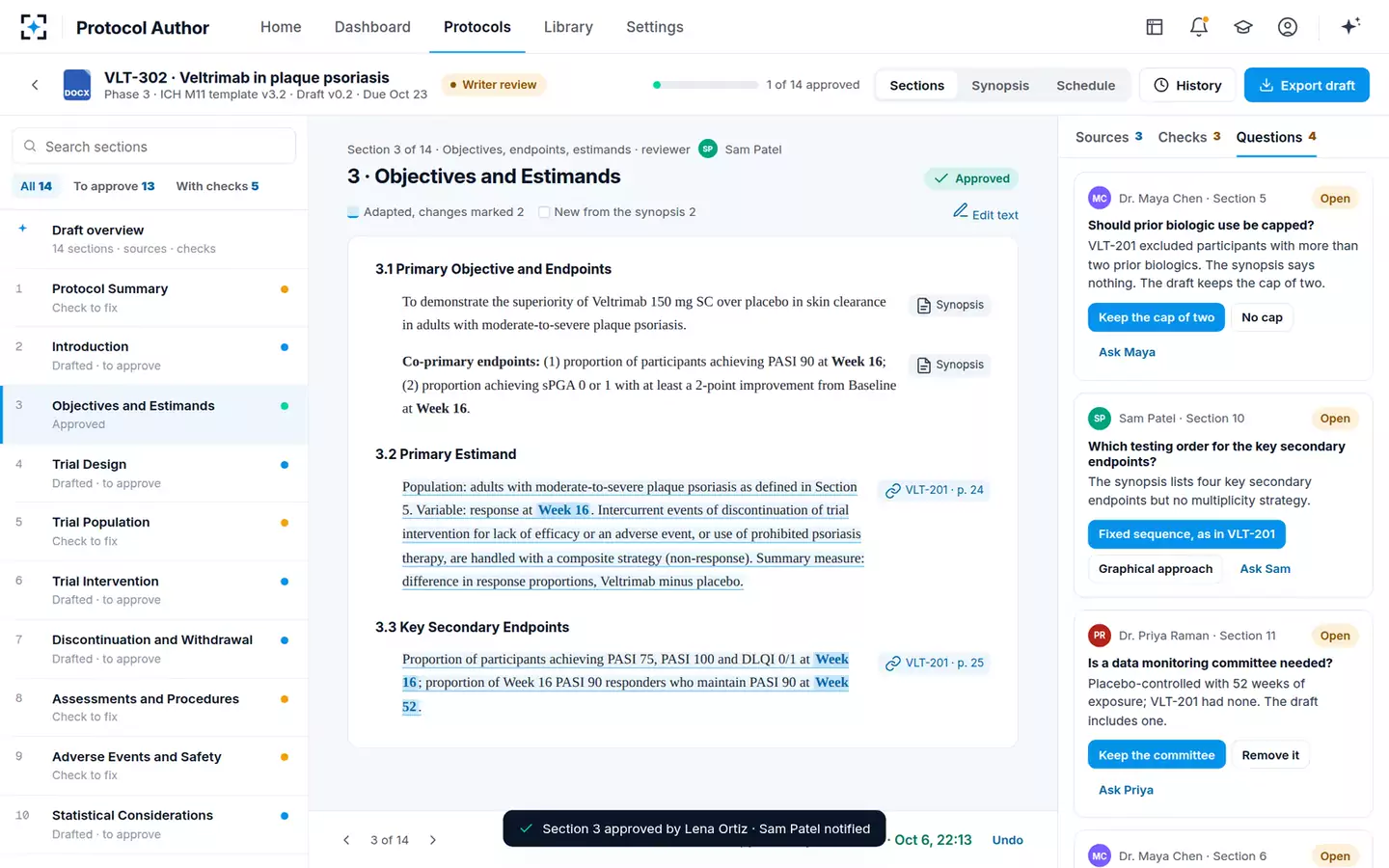This screenshot has width=1389, height=868.
Task: Filter section list by All 14
Action: [37, 186]
